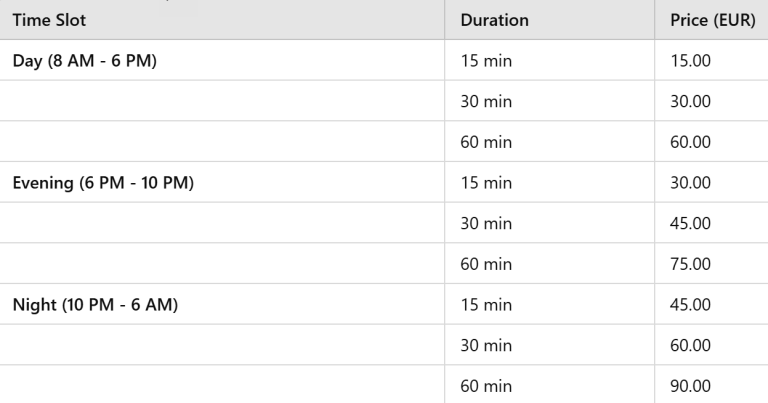Viewport: 768px width, 403px height.
Task: Click the 90.00 price cell
Action: 691,386
